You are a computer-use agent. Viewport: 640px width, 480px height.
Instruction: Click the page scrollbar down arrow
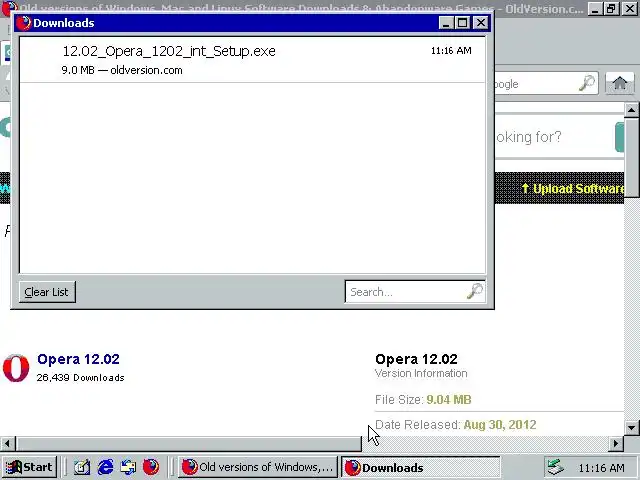click(x=631, y=428)
